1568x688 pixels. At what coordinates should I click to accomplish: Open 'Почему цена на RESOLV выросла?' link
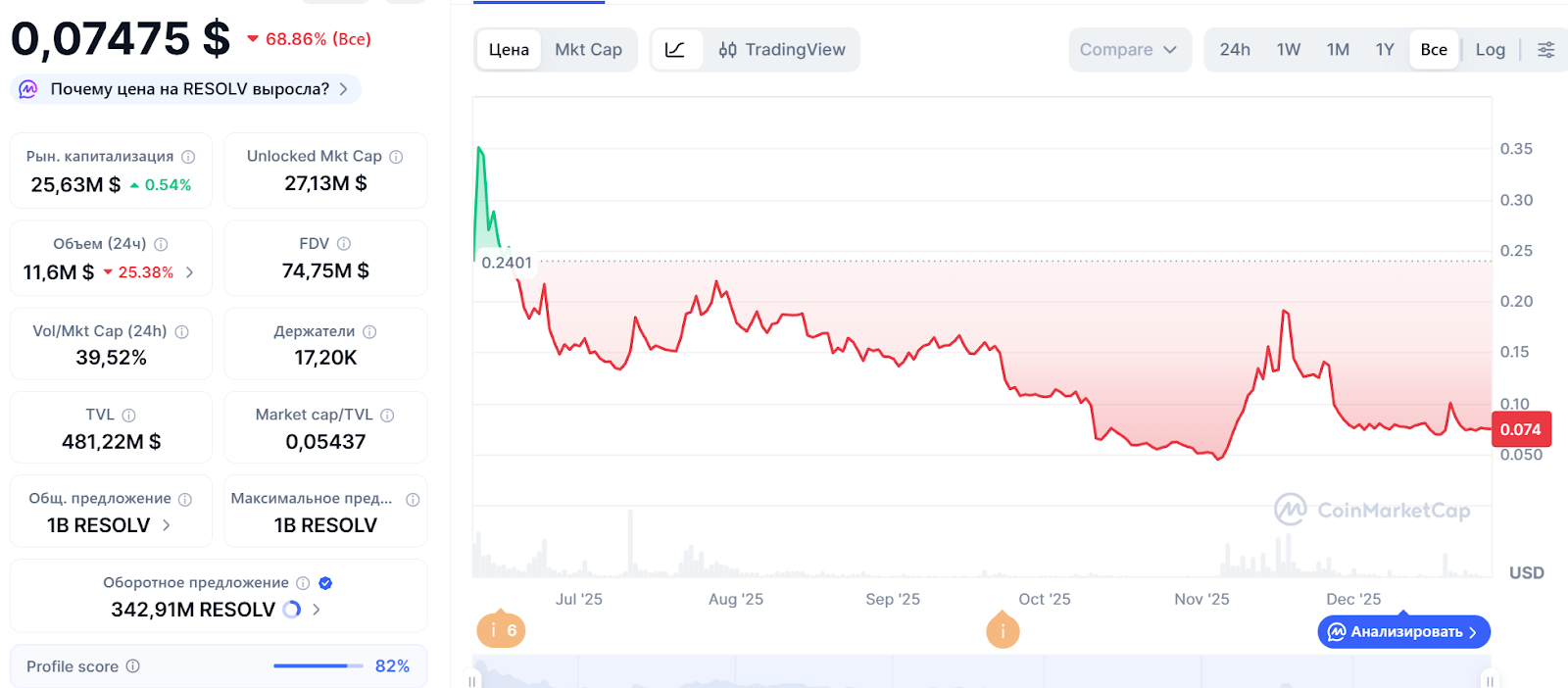coord(186,89)
